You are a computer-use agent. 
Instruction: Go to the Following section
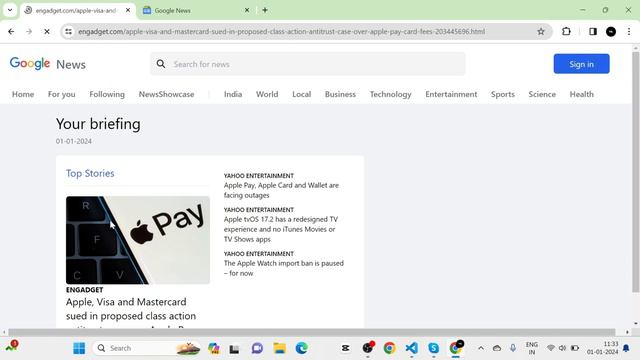107,94
